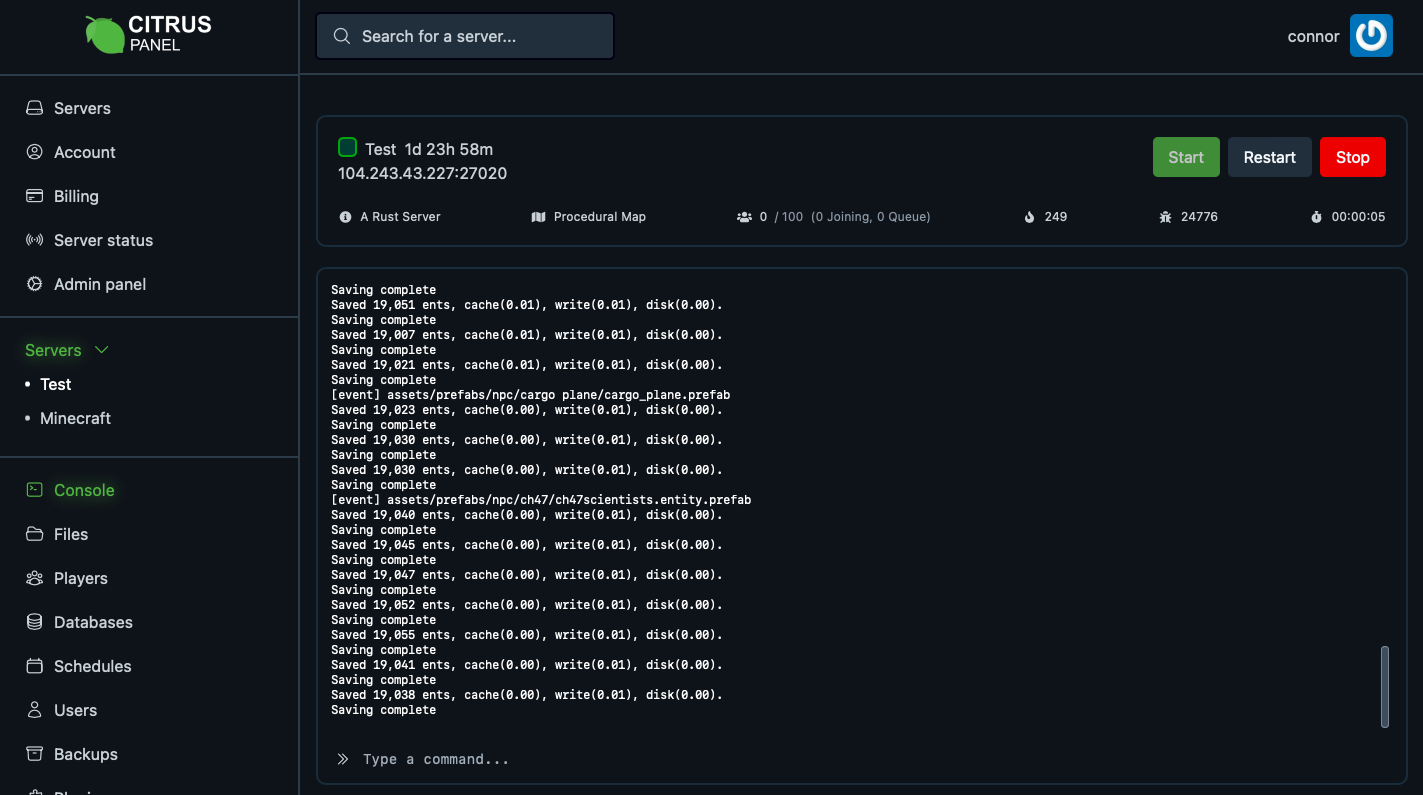Switch to the Minecraft server
The width and height of the screenshot is (1423, 795).
click(75, 418)
